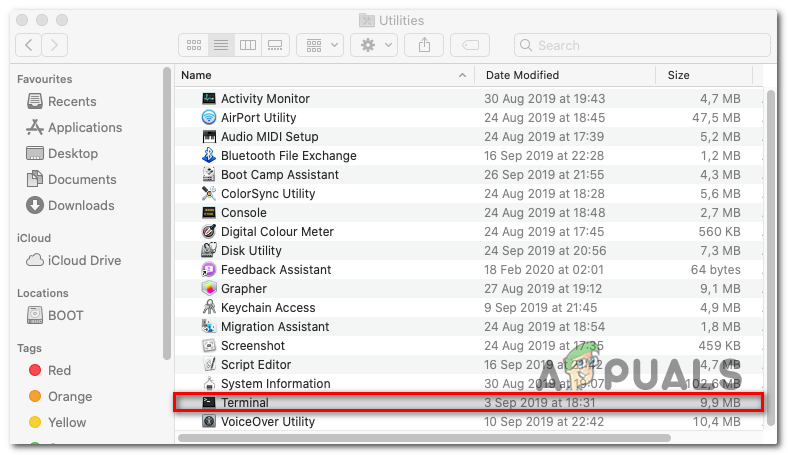Click the "47,5 MB" size value

(x=716, y=118)
